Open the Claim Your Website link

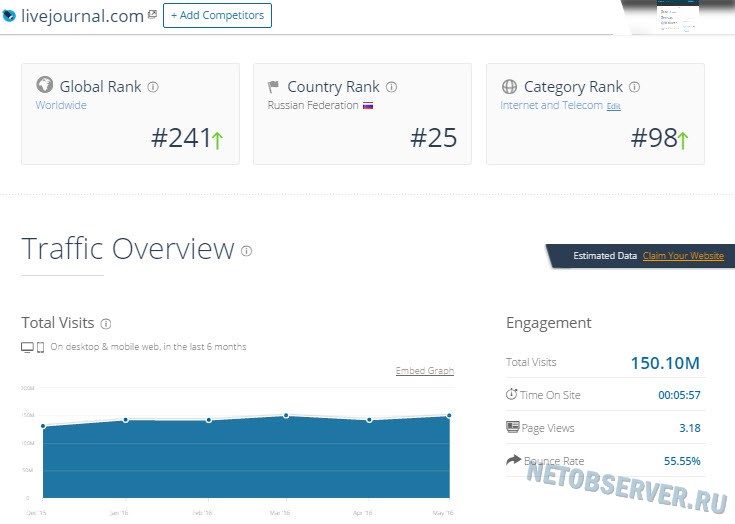(x=683, y=255)
